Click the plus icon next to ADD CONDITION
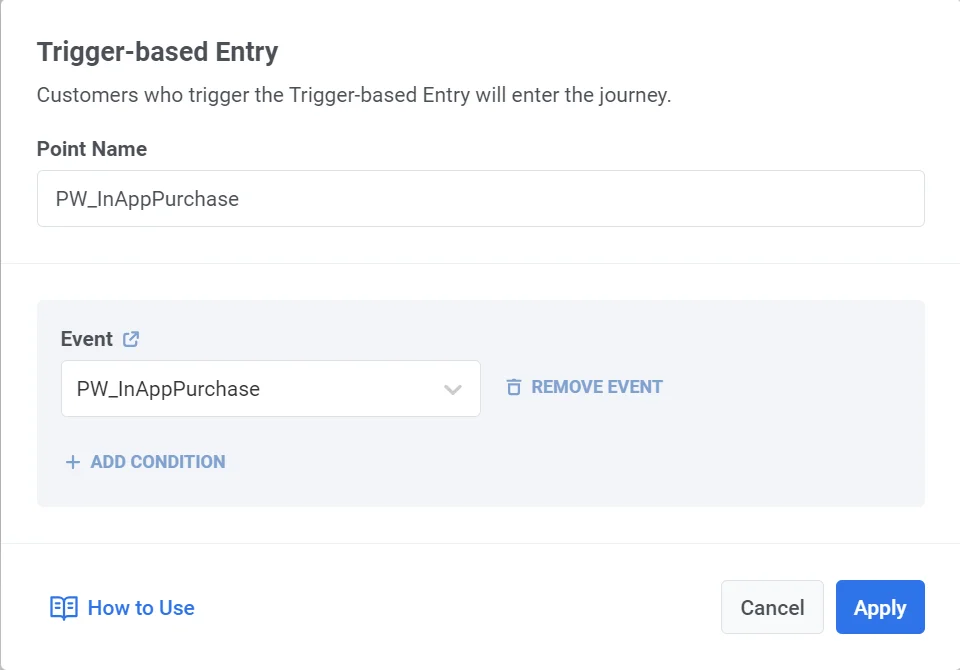The width and height of the screenshot is (960, 670). click(x=72, y=461)
